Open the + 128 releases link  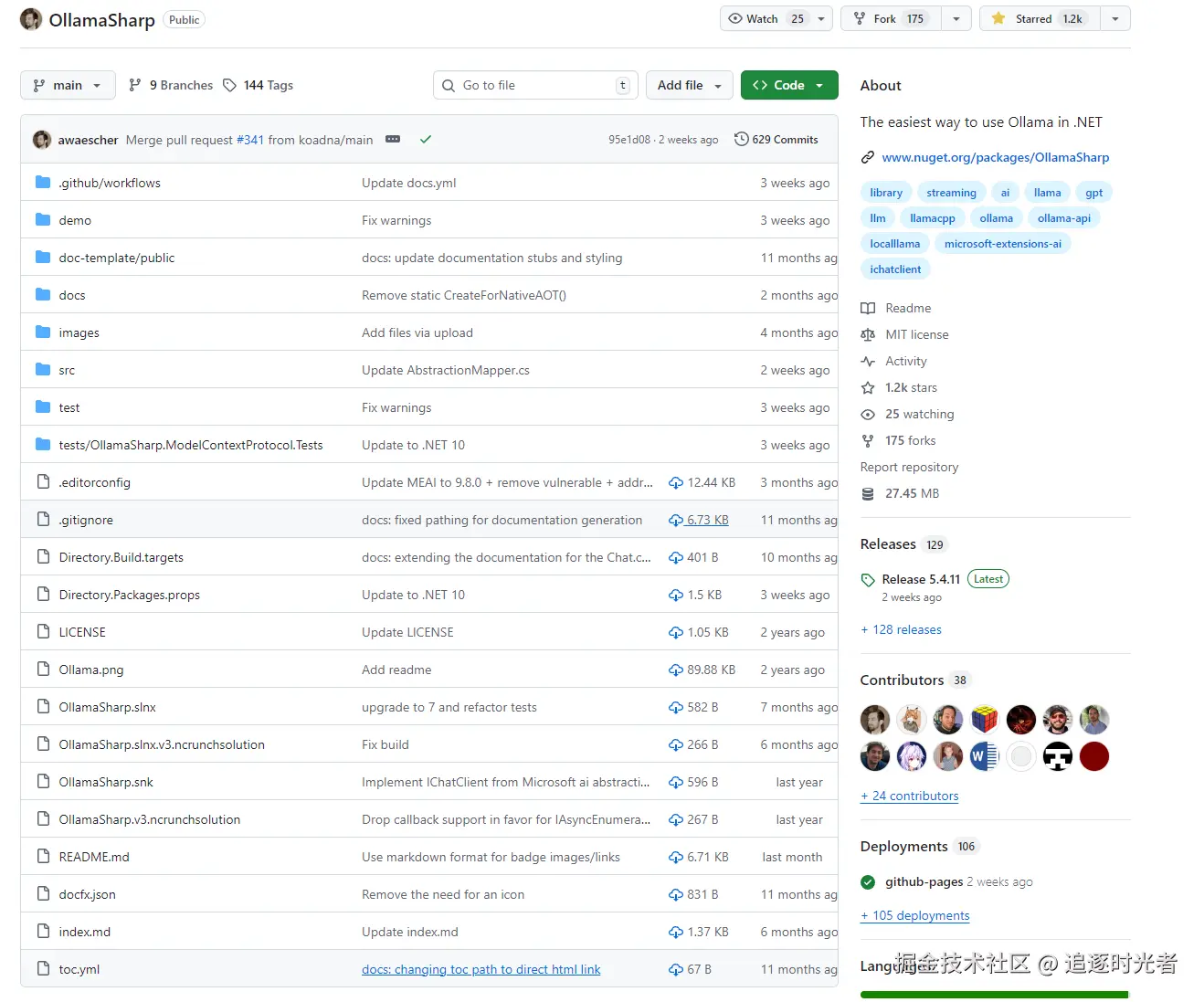pyautogui.click(x=901, y=630)
